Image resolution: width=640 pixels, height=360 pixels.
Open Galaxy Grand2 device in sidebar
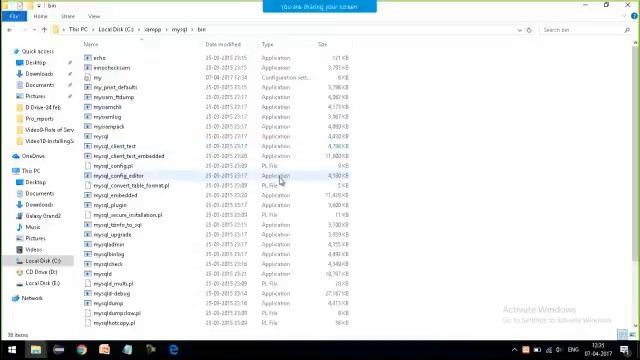coord(43,216)
